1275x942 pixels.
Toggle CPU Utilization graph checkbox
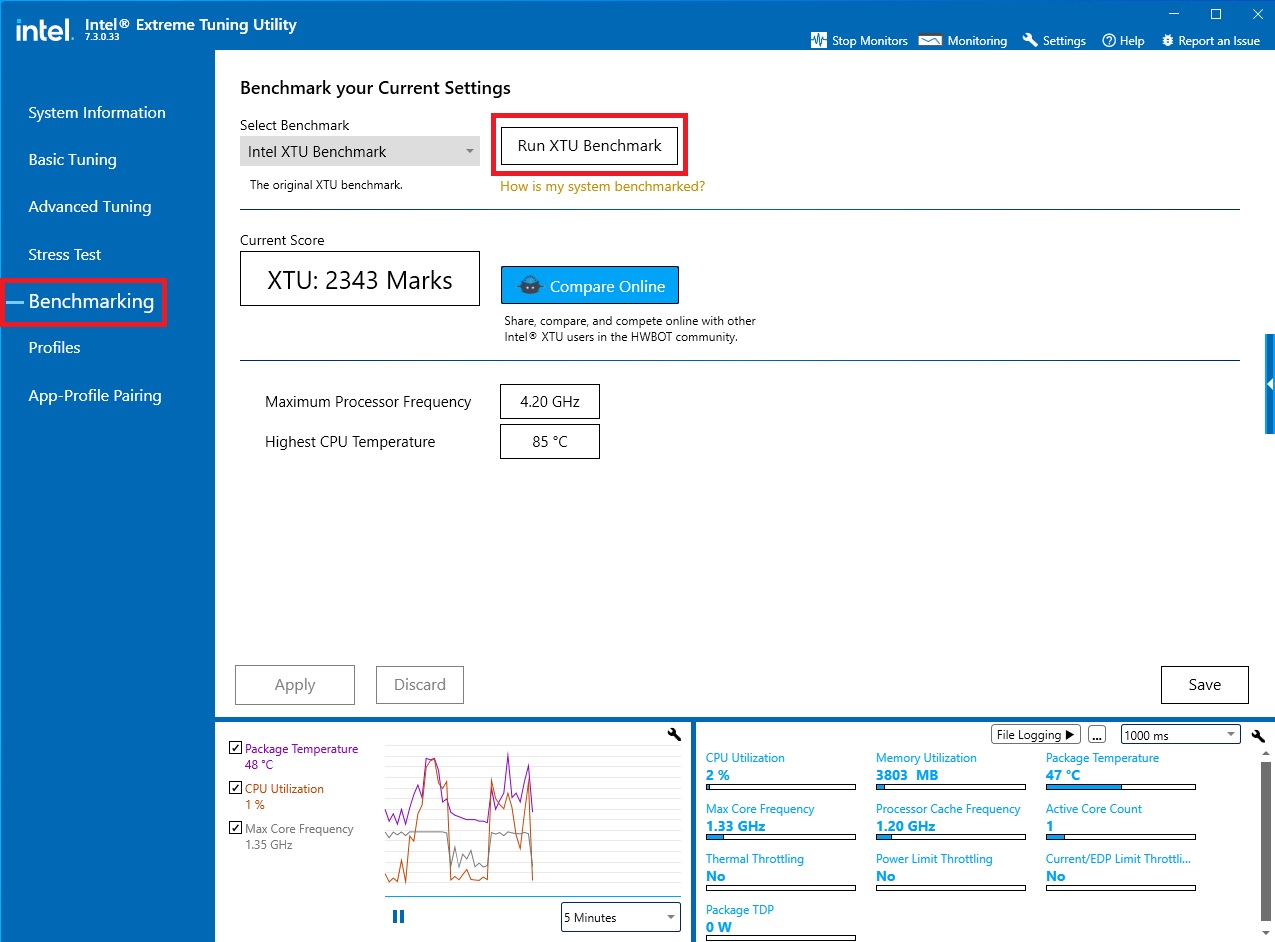(x=235, y=788)
